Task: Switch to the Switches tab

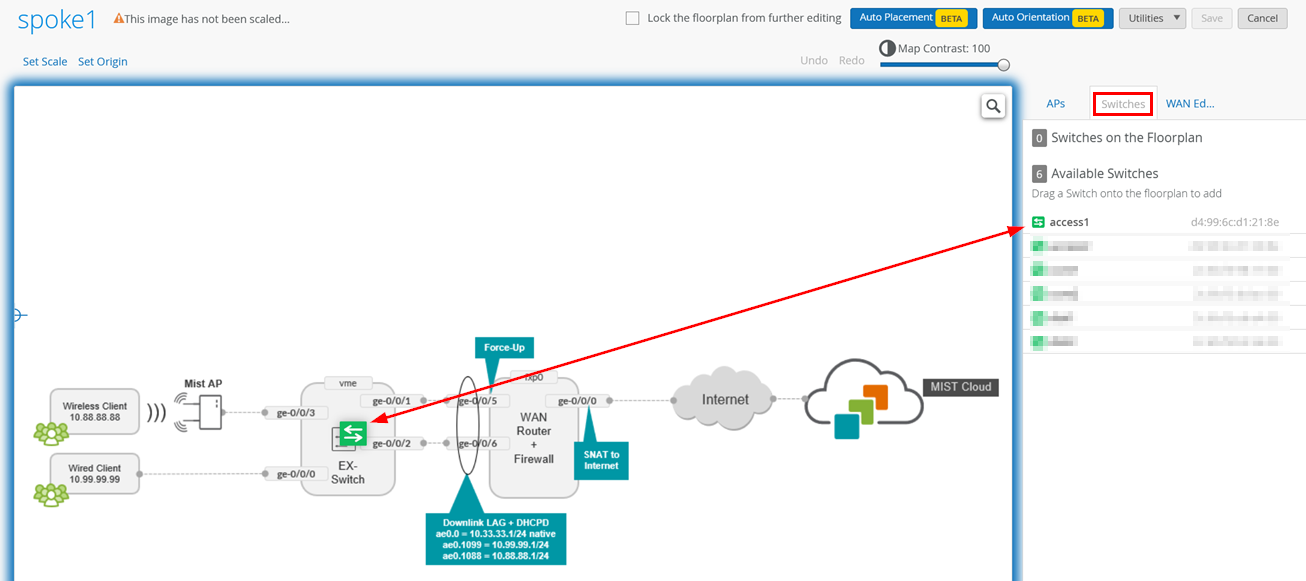Action: click(1123, 103)
